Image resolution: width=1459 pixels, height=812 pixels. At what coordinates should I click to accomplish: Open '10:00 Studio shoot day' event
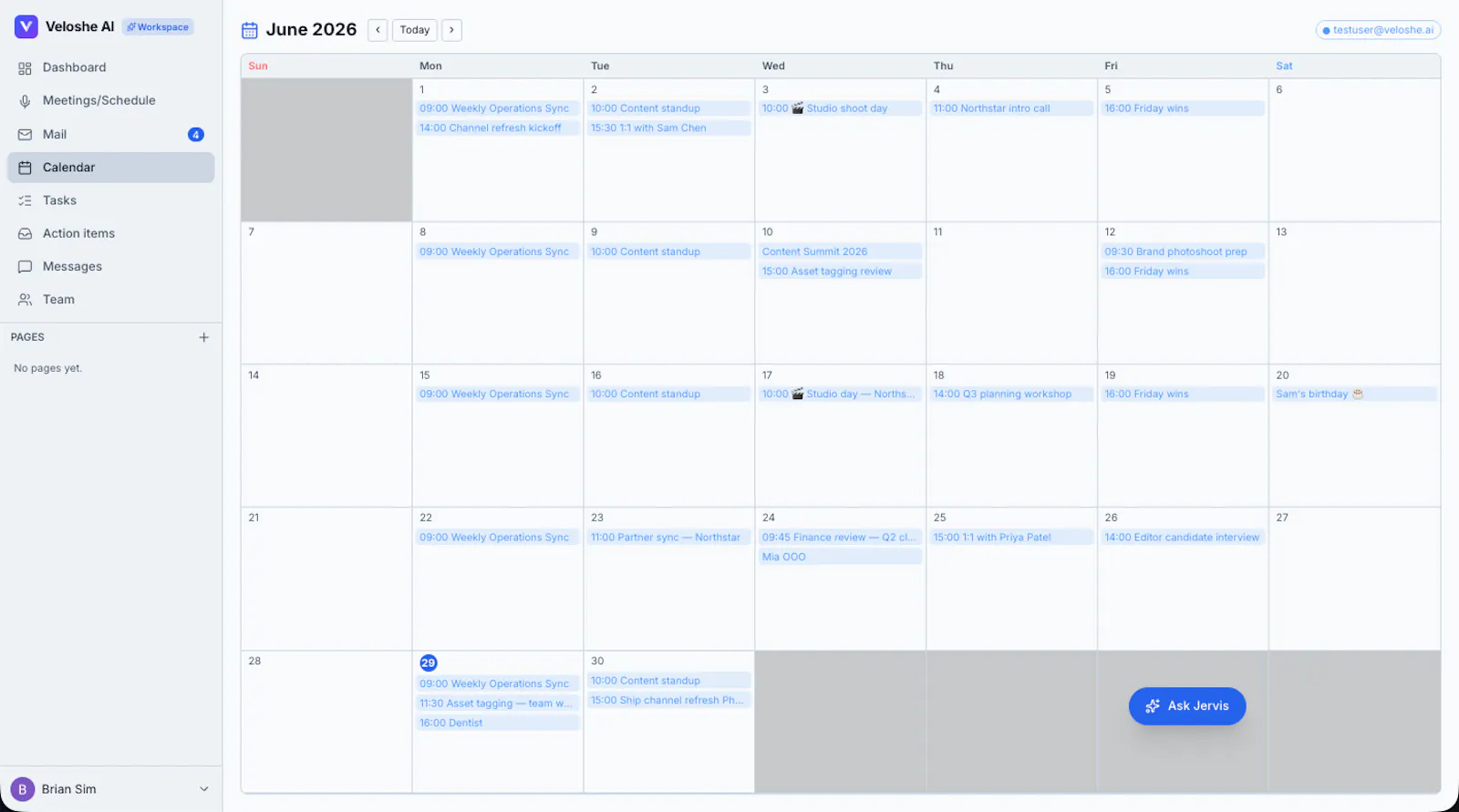(841, 108)
